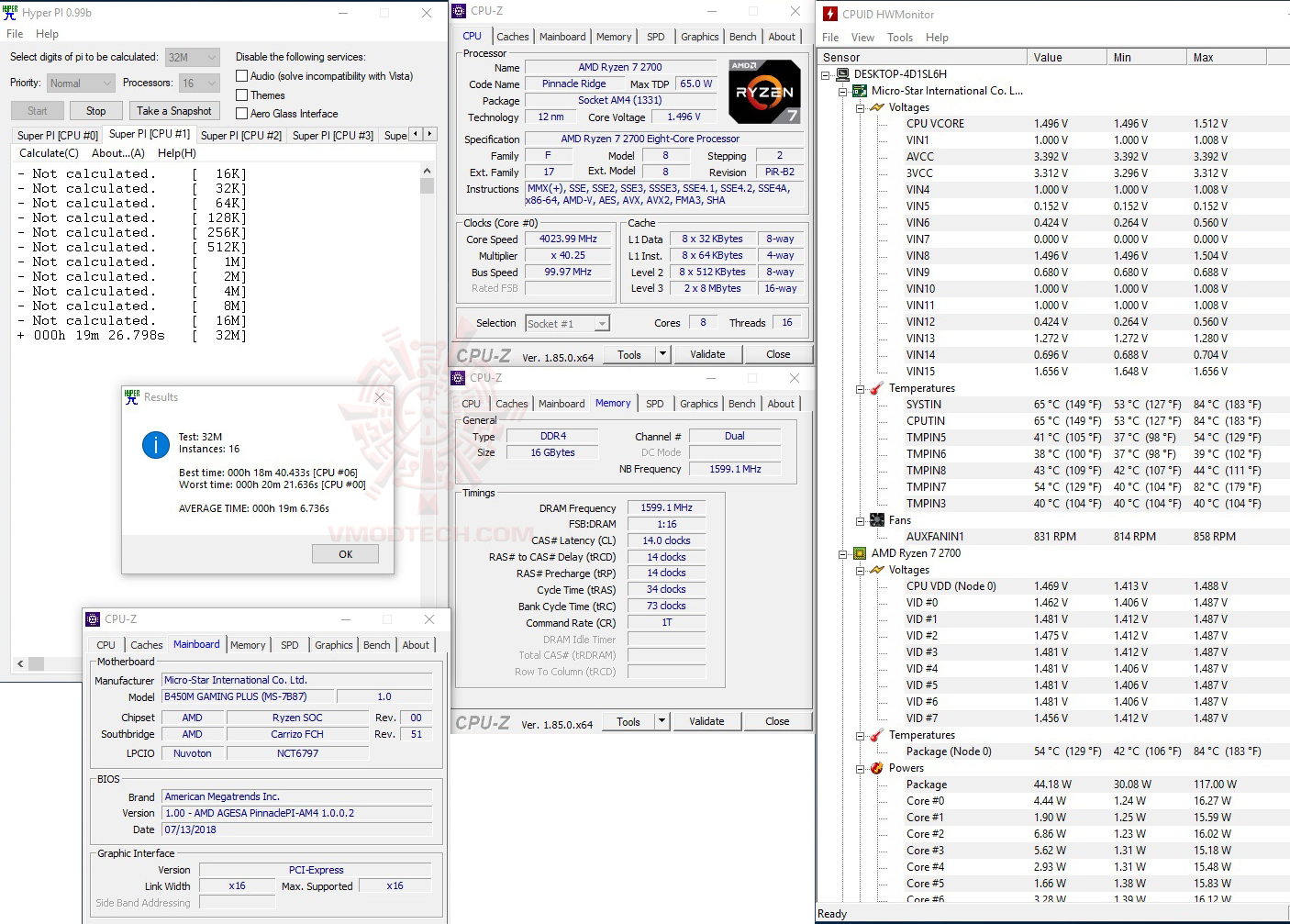Screen dimensions: 1290x924
Task: Open the Hyper PI File menu
Action: tap(15, 34)
